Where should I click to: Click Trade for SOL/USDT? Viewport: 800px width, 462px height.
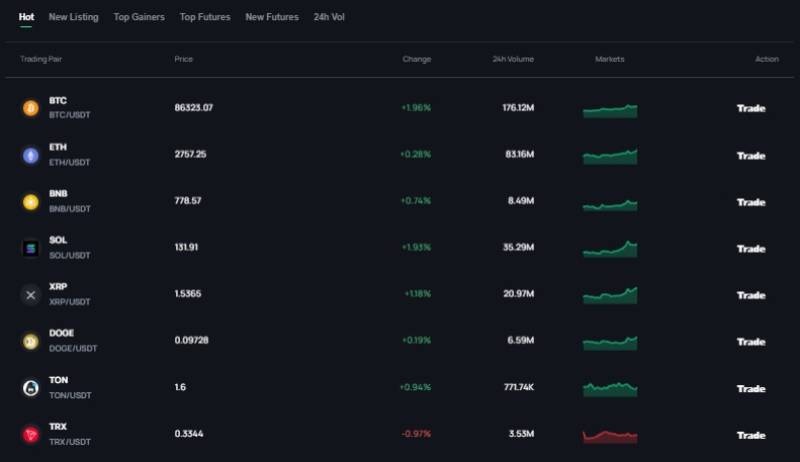click(x=751, y=248)
